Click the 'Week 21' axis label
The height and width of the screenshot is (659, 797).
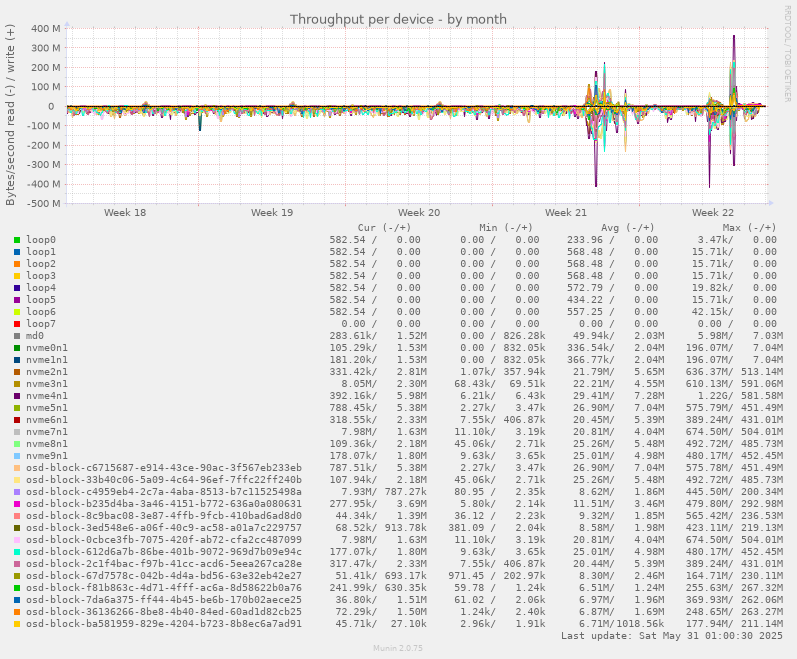point(566,212)
